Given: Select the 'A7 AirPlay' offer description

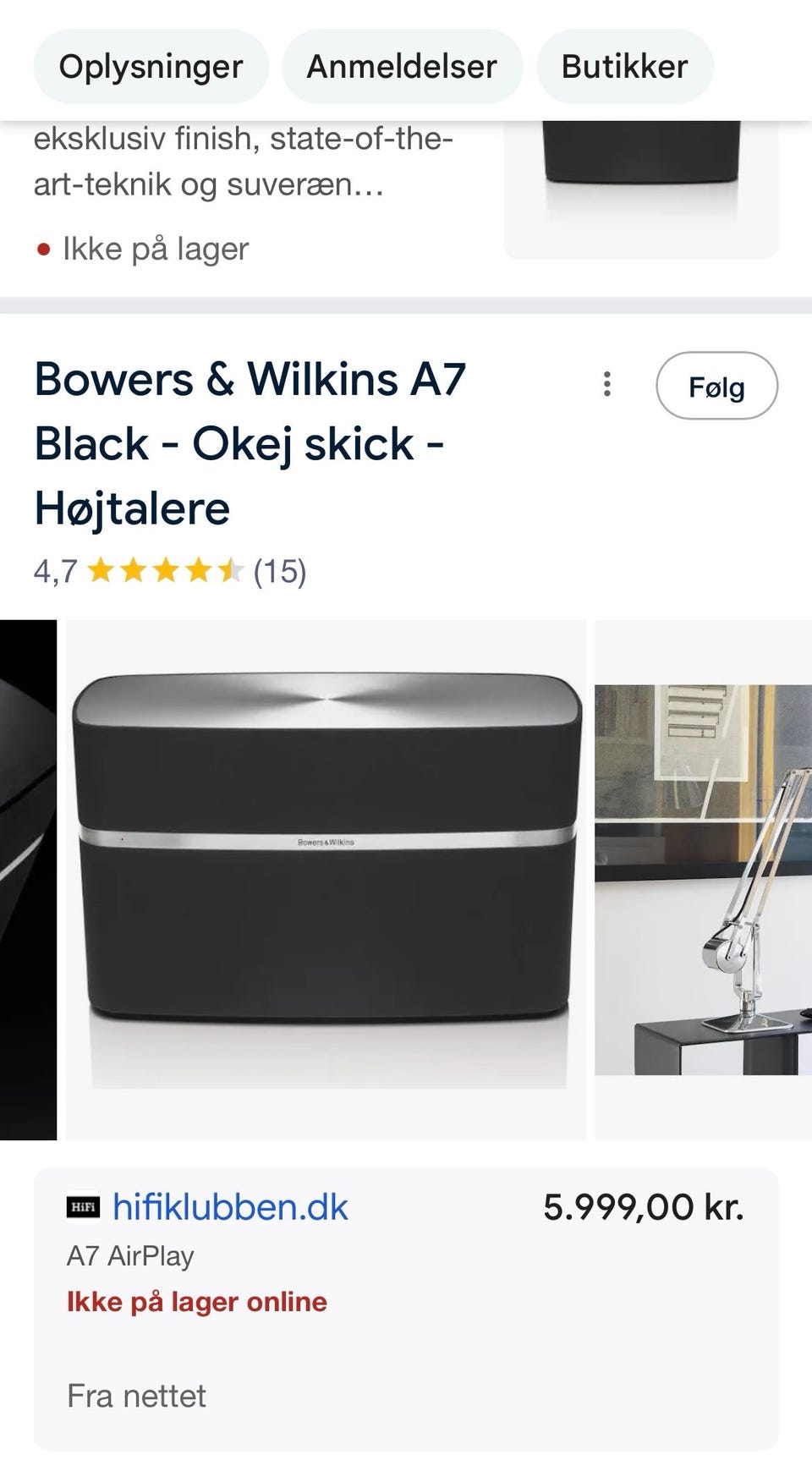Looking at the screenshot, I should [x=130, y=1256].
